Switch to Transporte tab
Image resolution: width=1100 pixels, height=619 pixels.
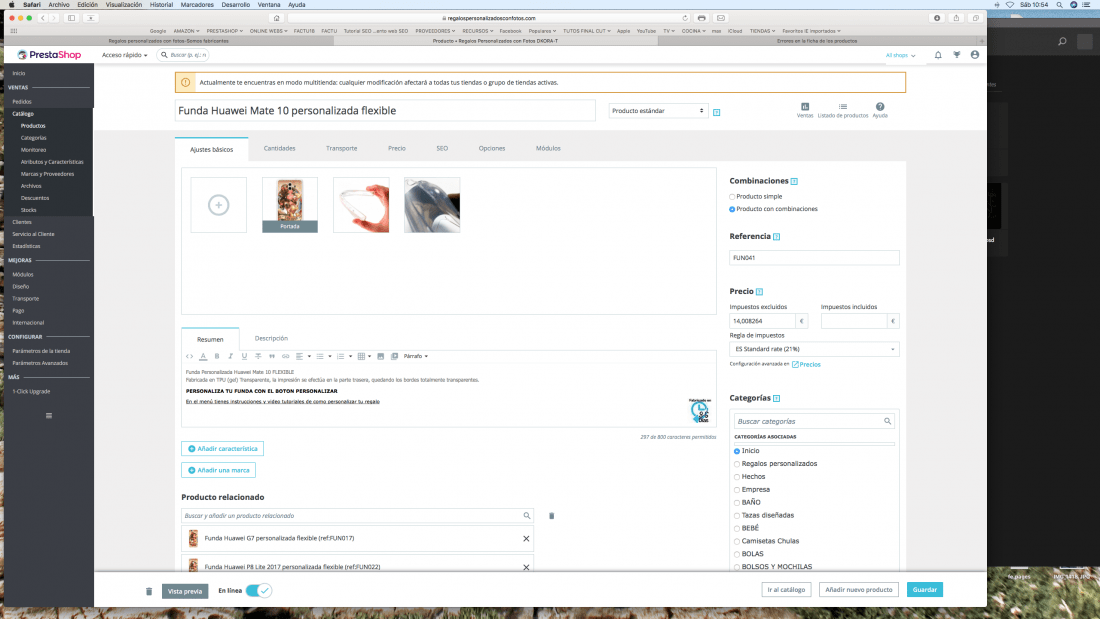click(x=342, y=149)
